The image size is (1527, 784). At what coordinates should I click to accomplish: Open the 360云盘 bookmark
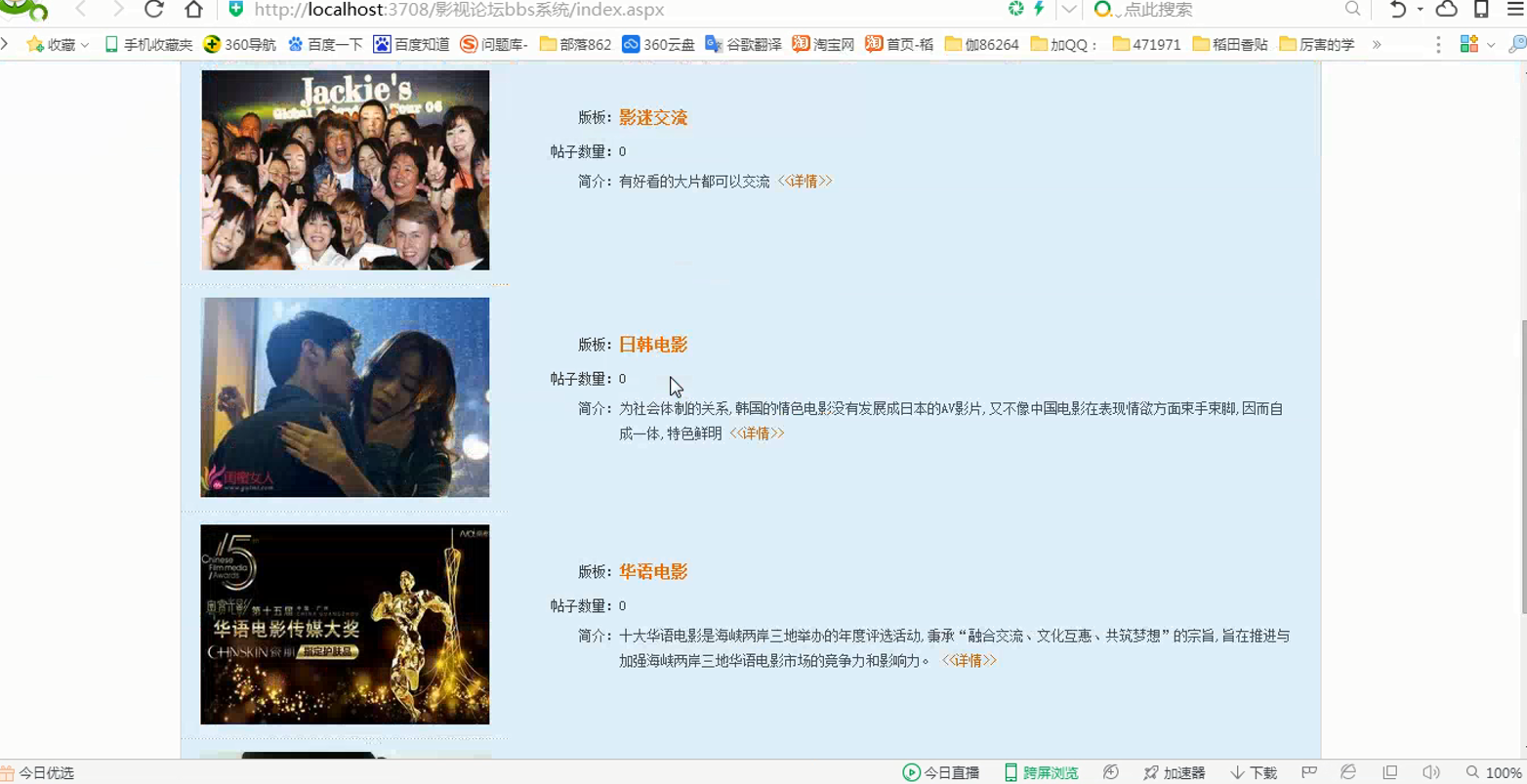(658, 44)
